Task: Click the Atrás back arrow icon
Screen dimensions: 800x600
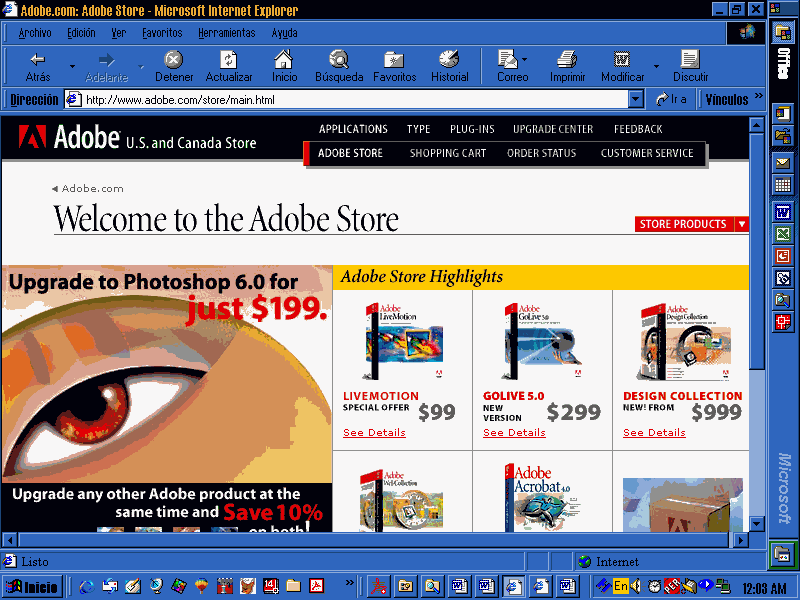Action: (38, 60)
